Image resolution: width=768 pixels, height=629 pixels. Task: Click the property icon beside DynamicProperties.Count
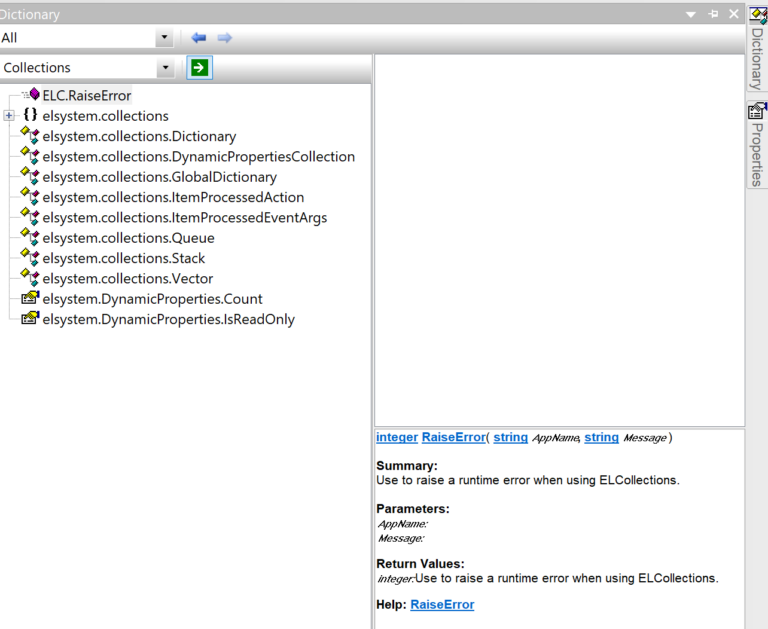[x=30, y=299]
